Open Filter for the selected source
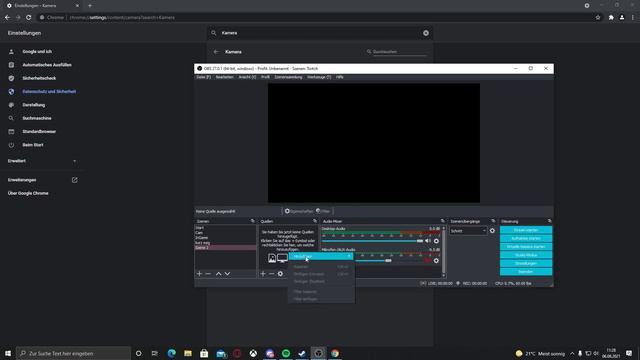Viewport: 640px width, 360px height. point(323,211)
